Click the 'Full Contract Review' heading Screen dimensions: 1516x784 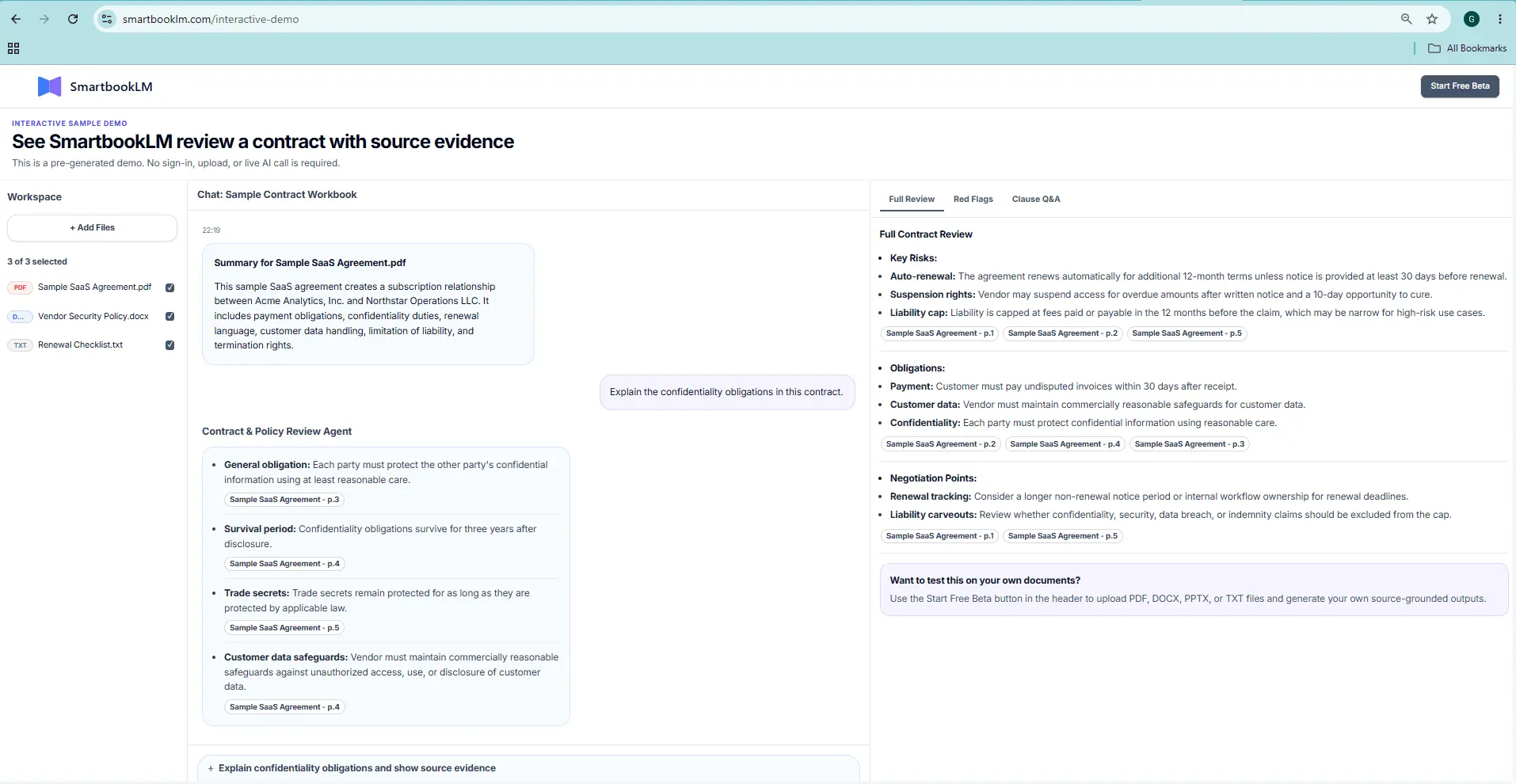[x=925, y=234]
